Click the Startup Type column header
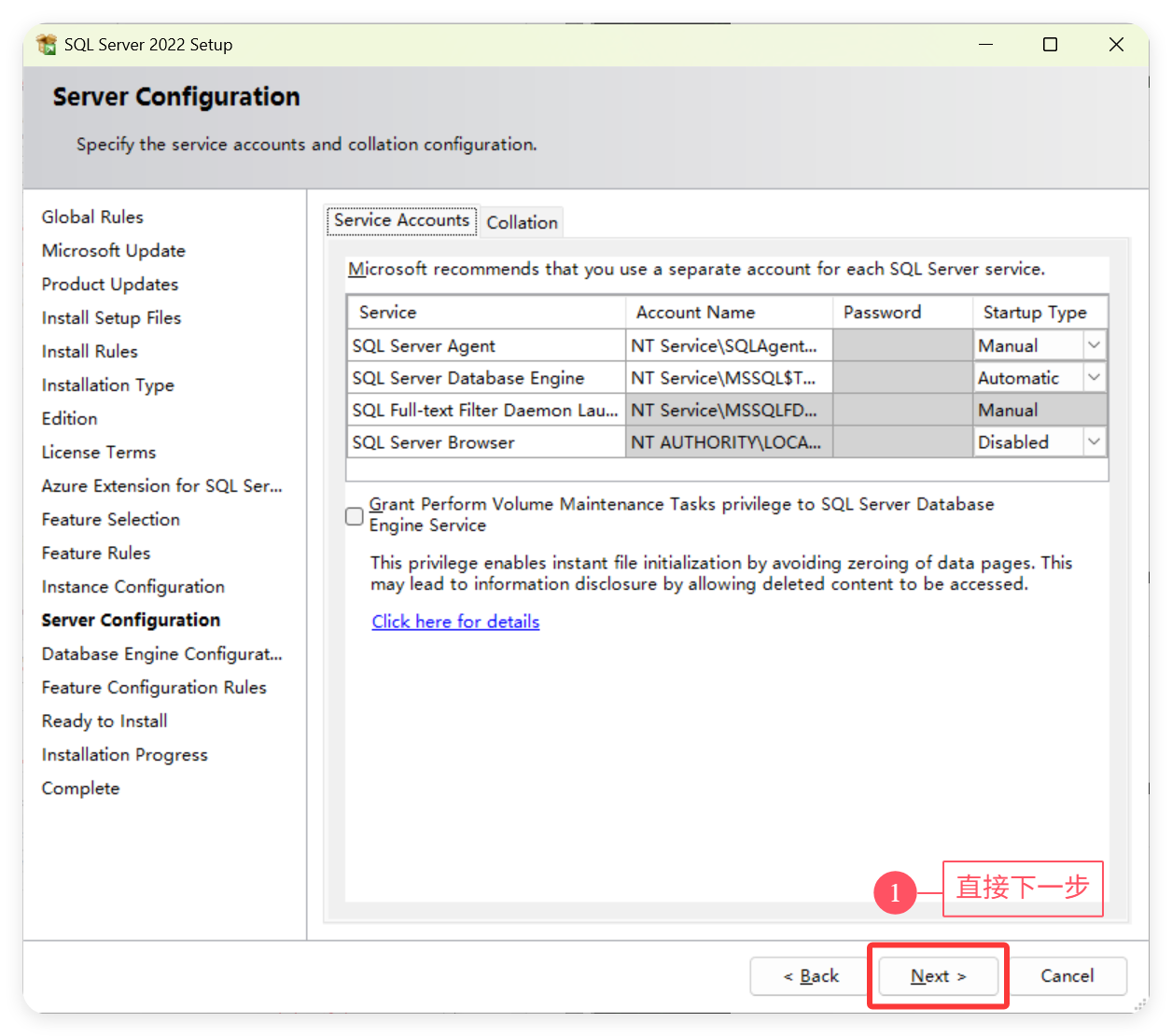The height and width of the screenshot is (1036, 1172). coord(1039,313)
